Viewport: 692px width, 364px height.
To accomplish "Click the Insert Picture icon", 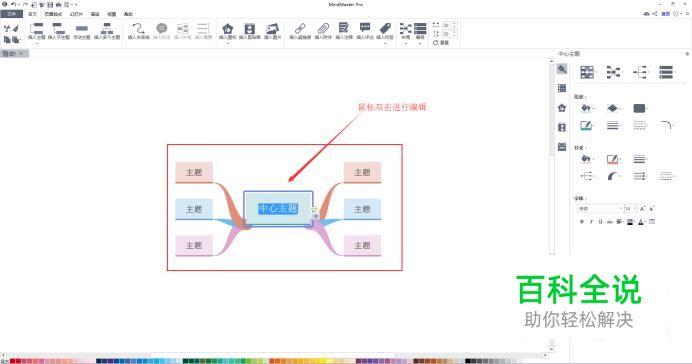I will pyautogui.click(x=272, y=29).
